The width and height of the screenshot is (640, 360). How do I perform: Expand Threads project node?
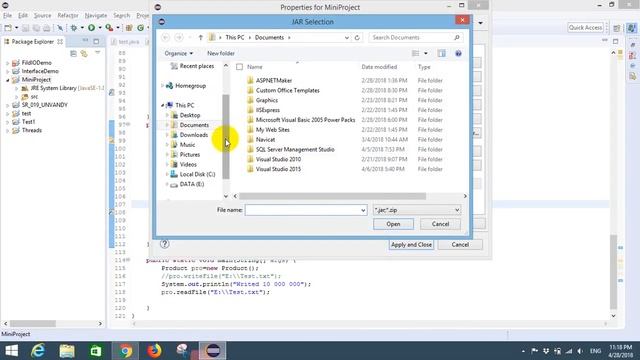(7, 131)
